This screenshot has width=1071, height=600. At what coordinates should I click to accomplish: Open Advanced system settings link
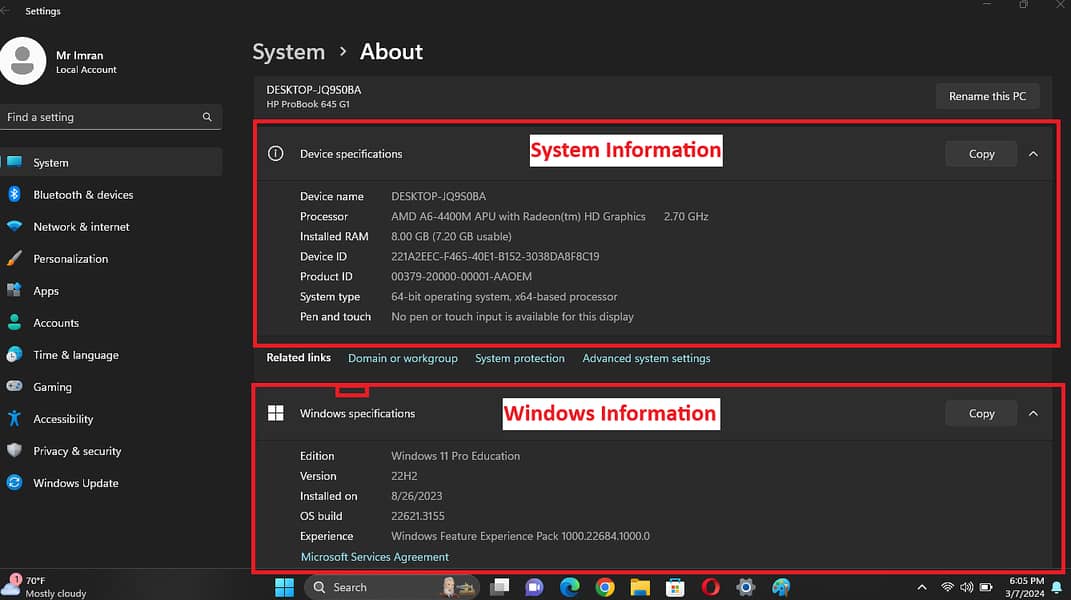point(646,358)
